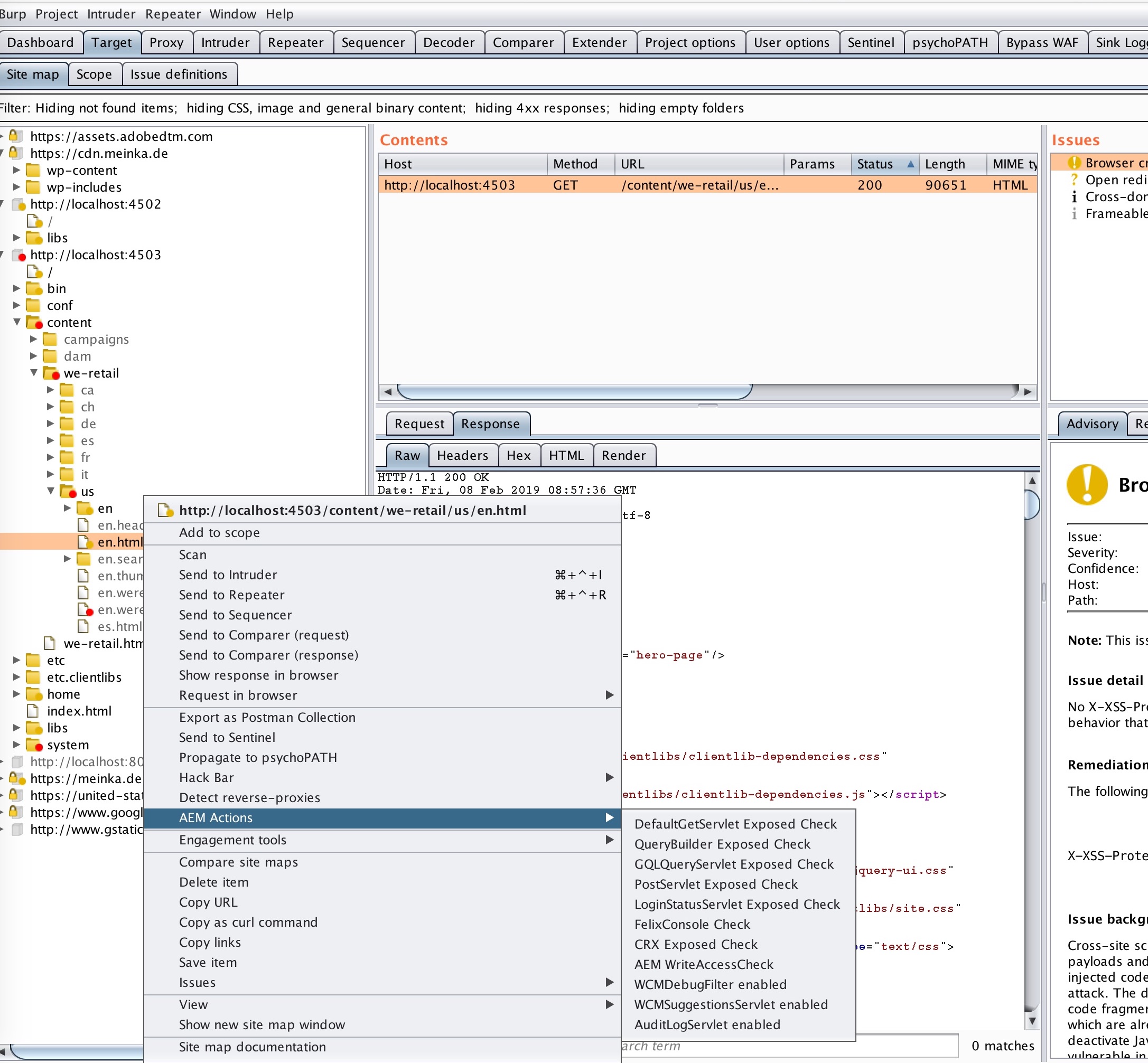This screenshot has height=1063, width=1148.
Task: Click the high severity Browser issue icon
Action: click(1074, 163)
